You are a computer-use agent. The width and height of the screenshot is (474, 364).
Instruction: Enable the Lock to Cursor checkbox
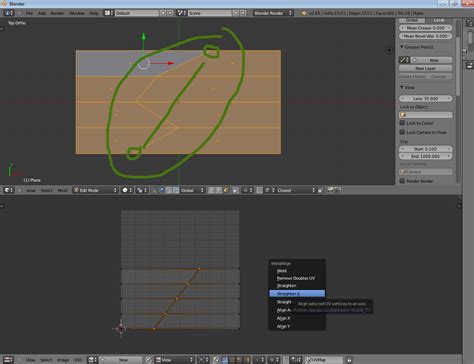[402, 123]
